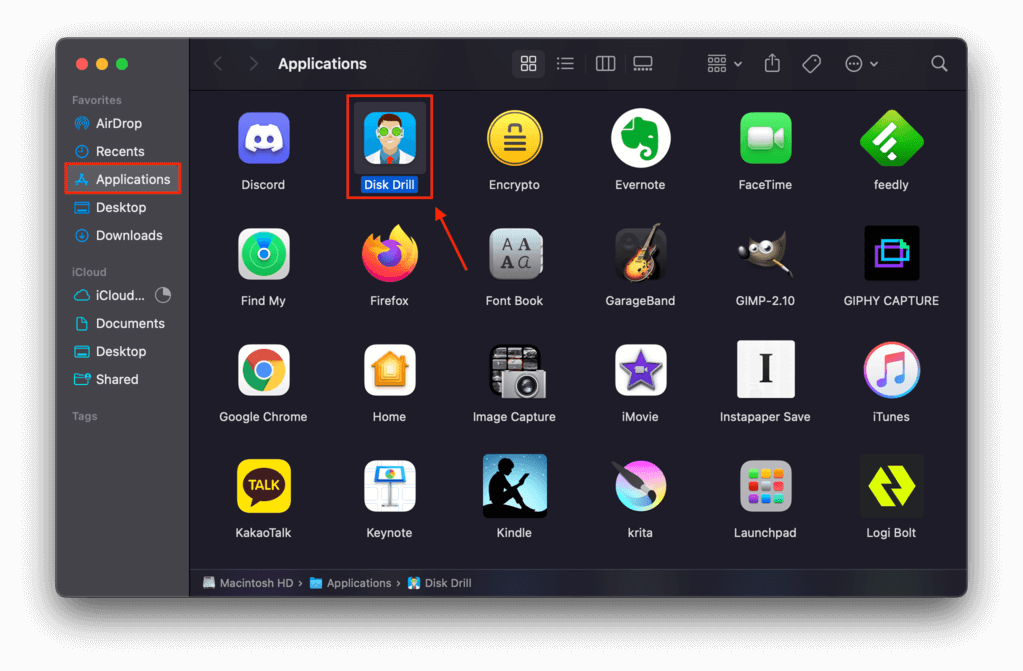Click Disk Drill in the path bar
1023x671 pixels.
(x=440, y=583)
